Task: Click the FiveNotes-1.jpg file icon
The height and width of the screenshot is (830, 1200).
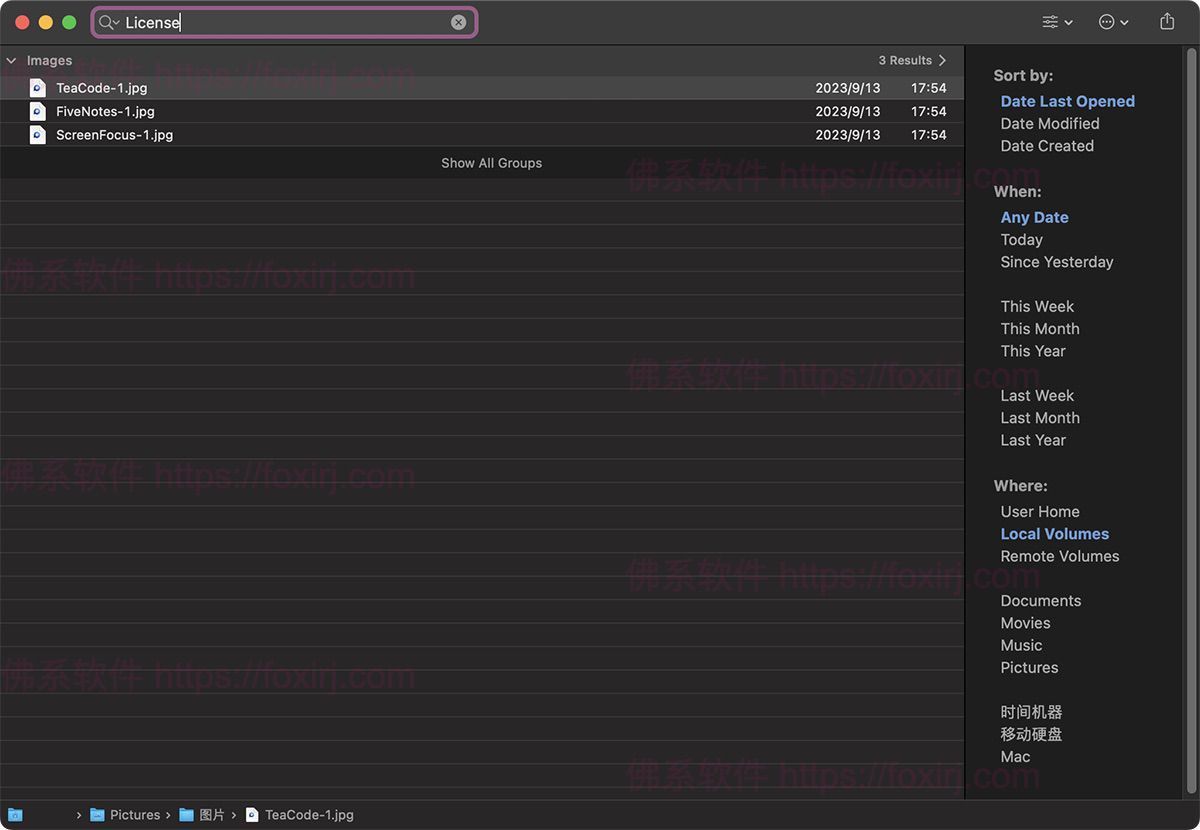Action: tap(38, 111)
